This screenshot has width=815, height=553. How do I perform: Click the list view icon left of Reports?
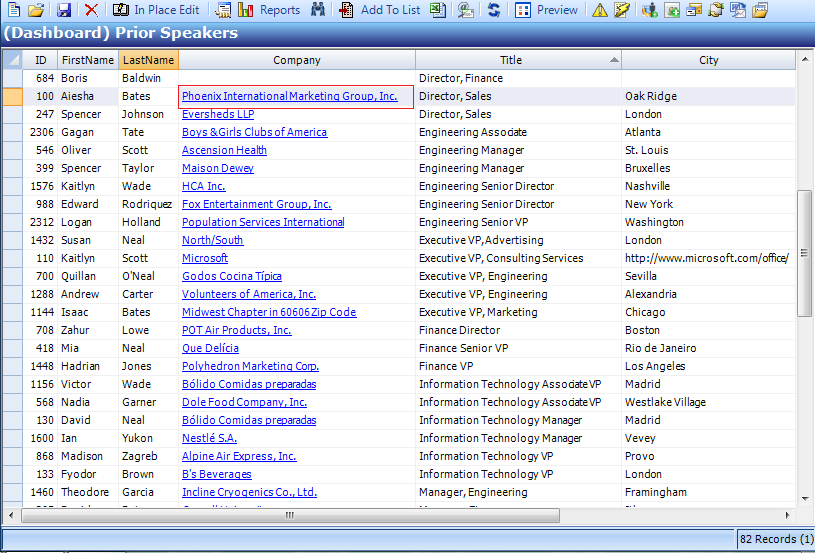point(224,9)
